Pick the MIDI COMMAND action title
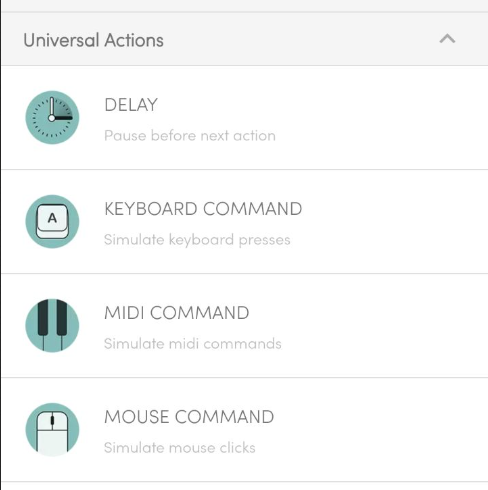This screenshot has height=490, width=488. tap(177, 313)
